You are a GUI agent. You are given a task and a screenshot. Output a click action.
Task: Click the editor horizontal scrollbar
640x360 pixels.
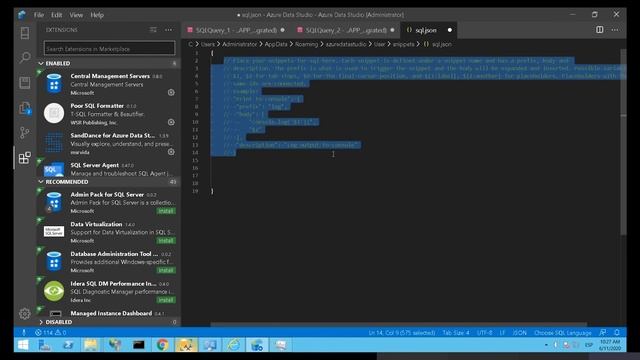pyautogui.click(x=399, y=324)
